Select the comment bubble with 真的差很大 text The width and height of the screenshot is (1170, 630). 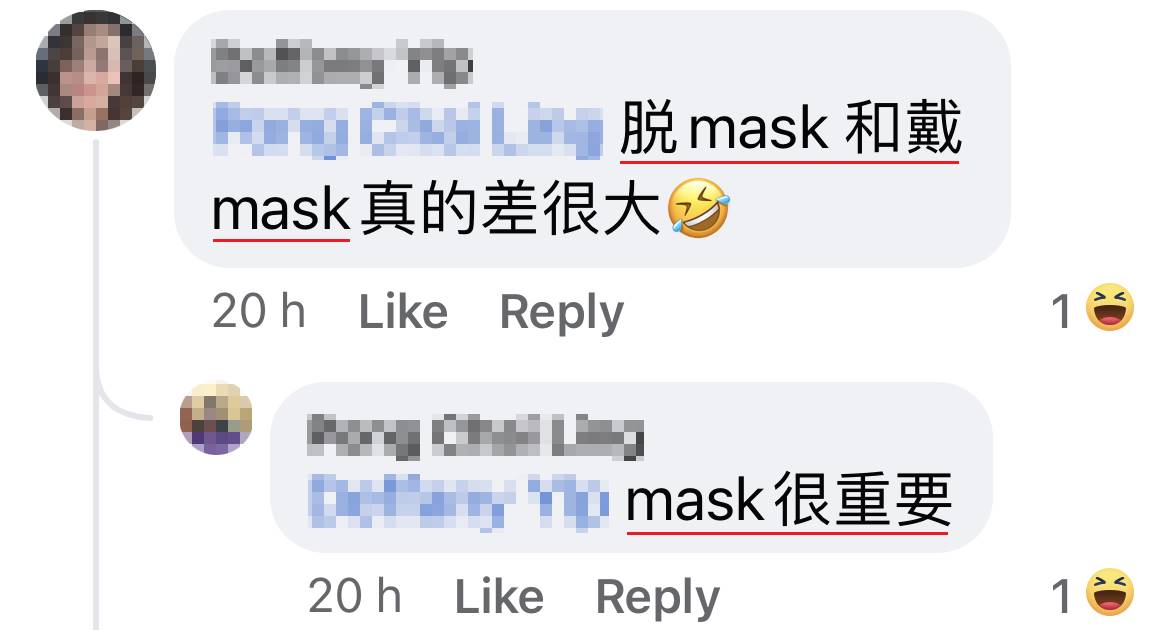pos(592,139)
